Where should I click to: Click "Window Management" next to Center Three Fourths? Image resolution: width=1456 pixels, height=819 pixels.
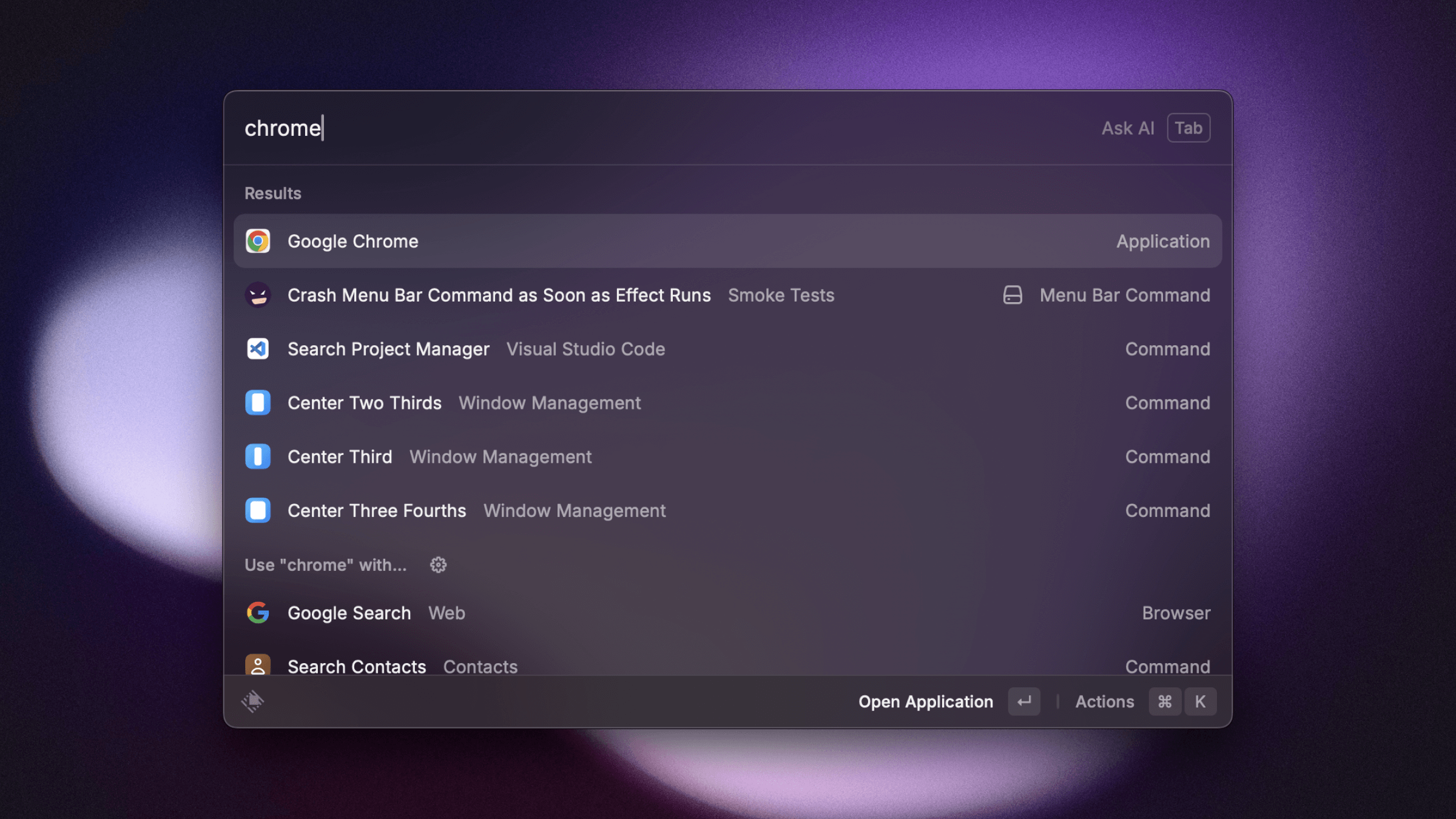(x=575, y=511)
